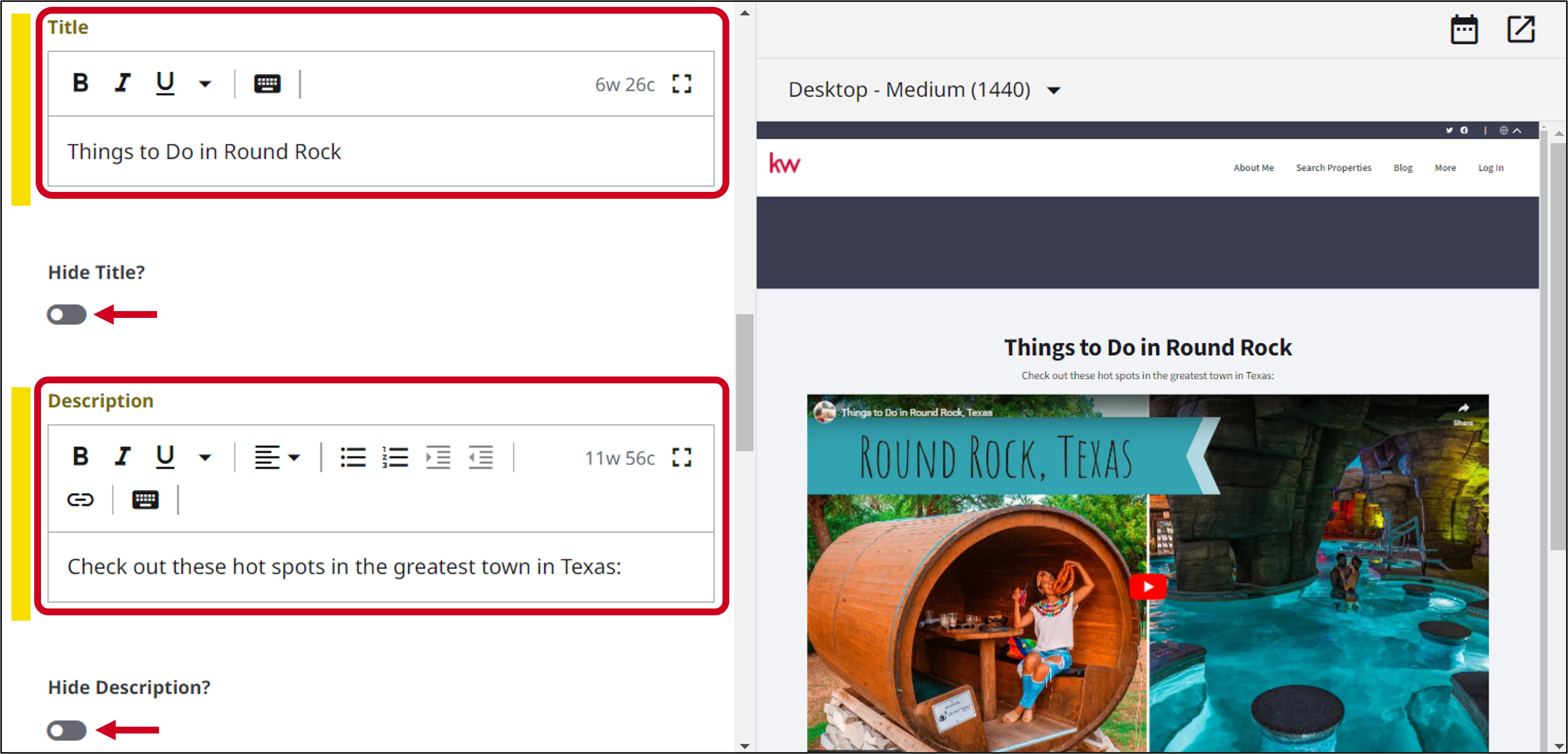Toggle italic in the Title editor

[x=123, y=83]
